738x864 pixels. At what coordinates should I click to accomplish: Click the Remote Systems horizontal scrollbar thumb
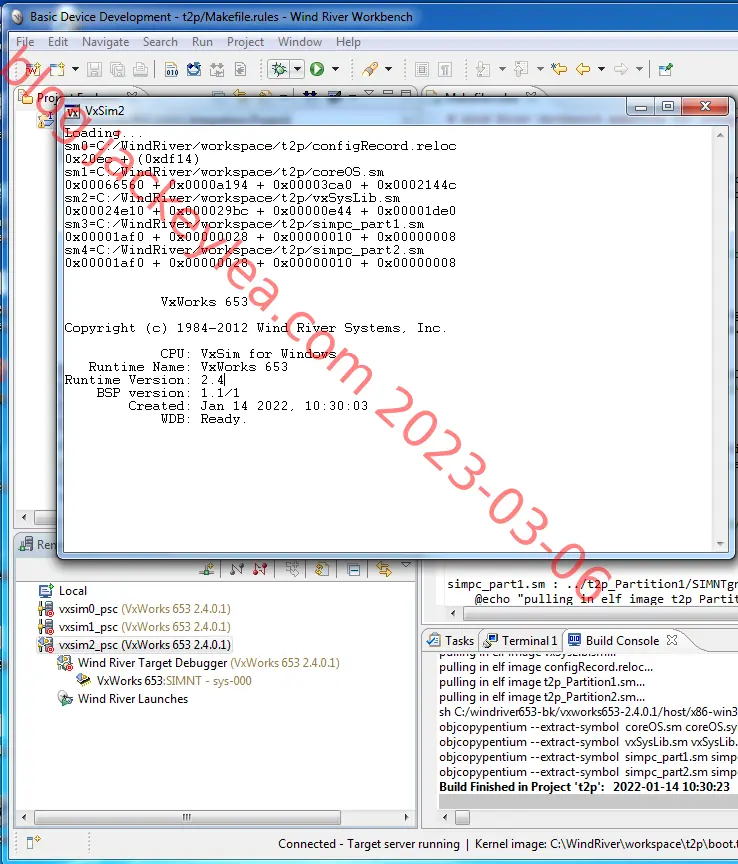[187, 817]
